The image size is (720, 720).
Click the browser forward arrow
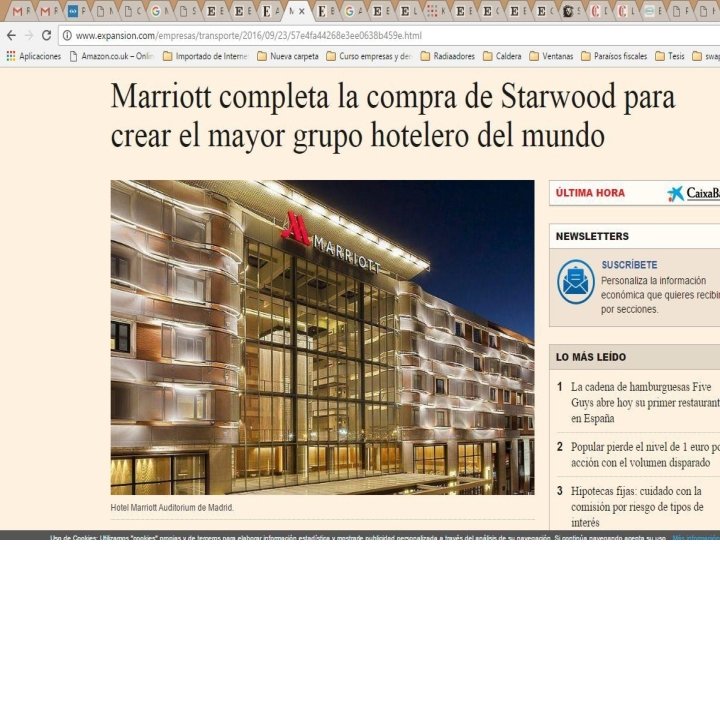point(29,35)
